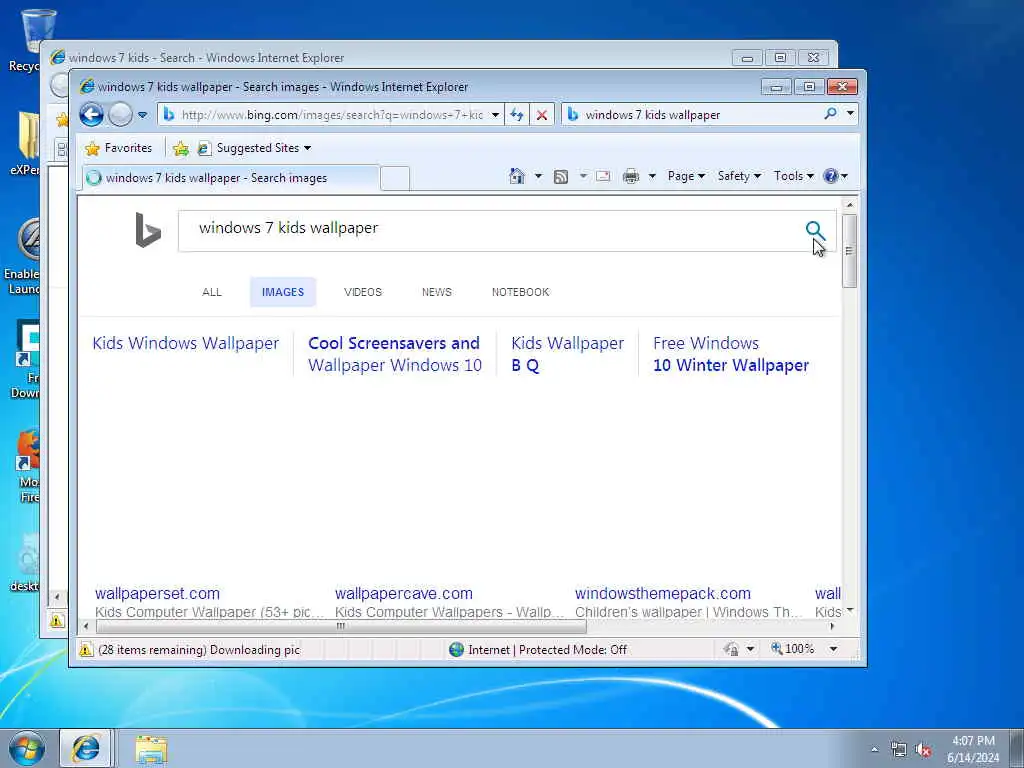This screenshot has height=768, width=1024.
Task: Click the Help question mark icon
Action: [x=831, y=176]
